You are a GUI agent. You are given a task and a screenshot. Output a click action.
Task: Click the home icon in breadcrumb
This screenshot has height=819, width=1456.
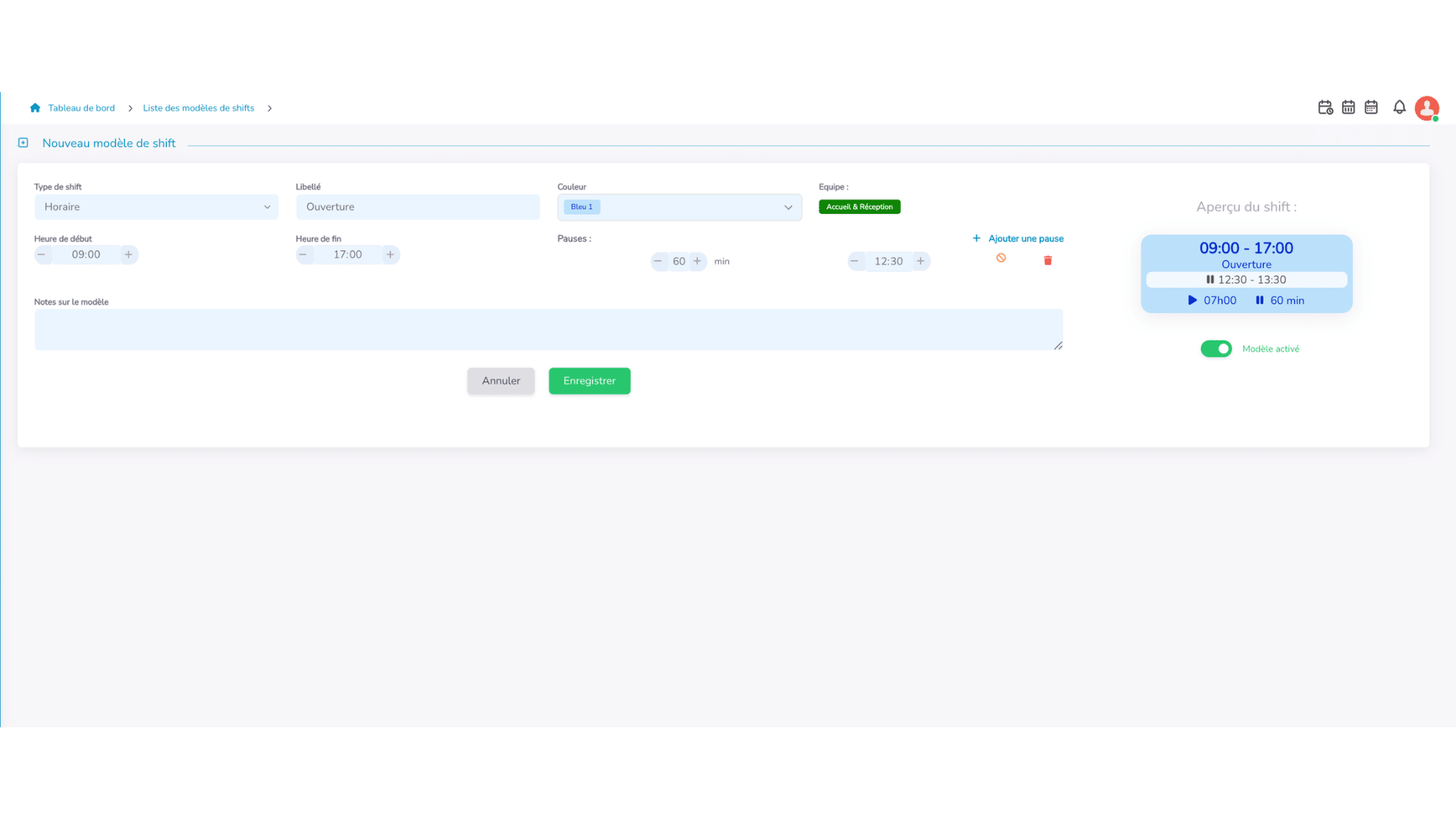click(x=35, y=108)
